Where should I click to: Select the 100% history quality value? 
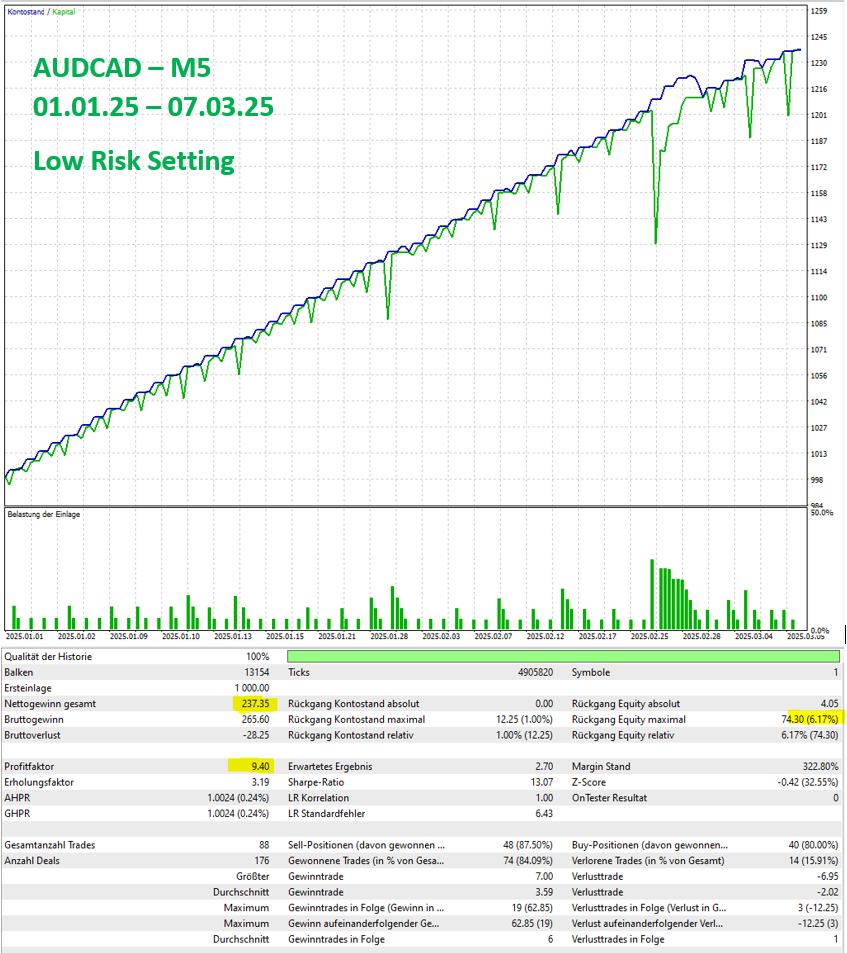258,656
